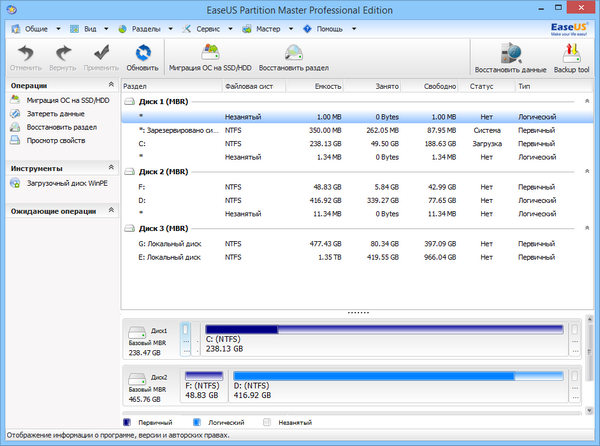Screen dimensions: 600x446
Task: Click the Диск 3 (MBR) header icon
Action: (x=130, y=228)
